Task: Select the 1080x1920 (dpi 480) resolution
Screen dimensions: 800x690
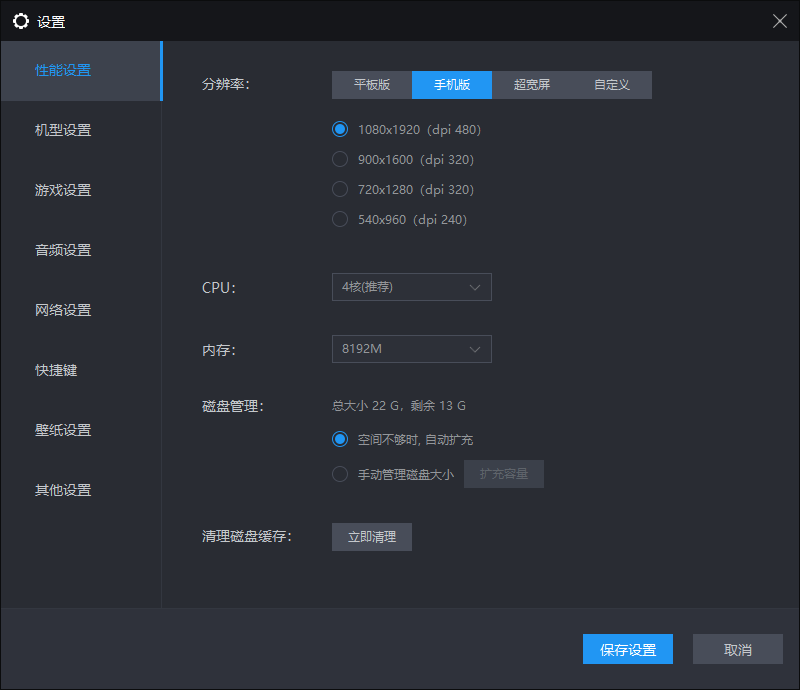Action: (340, 129)
